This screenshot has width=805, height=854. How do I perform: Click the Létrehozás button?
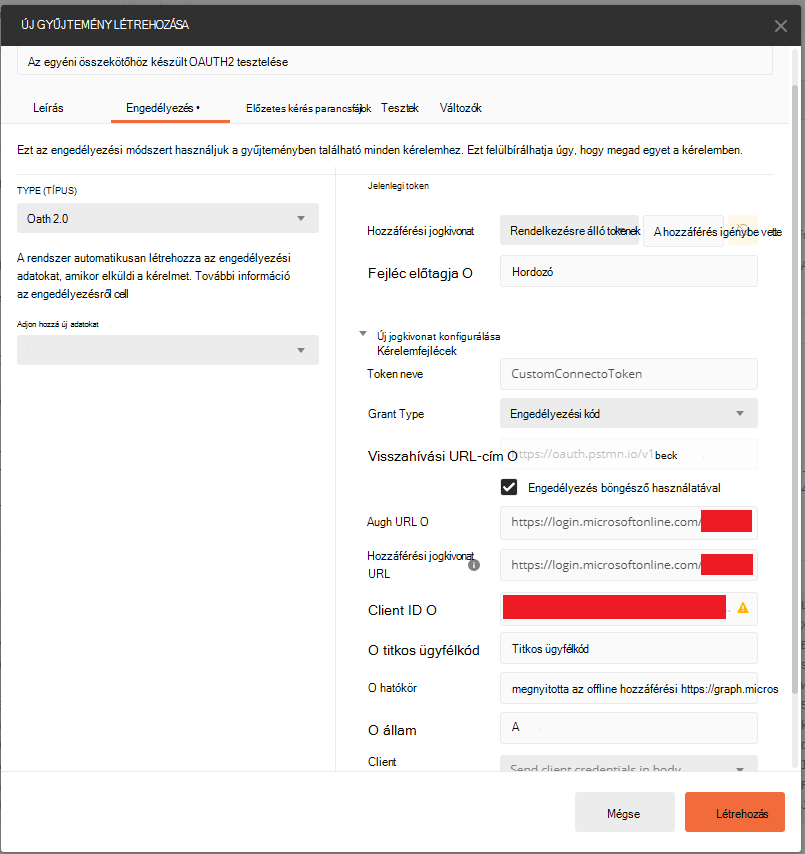(x=734, y=812)
